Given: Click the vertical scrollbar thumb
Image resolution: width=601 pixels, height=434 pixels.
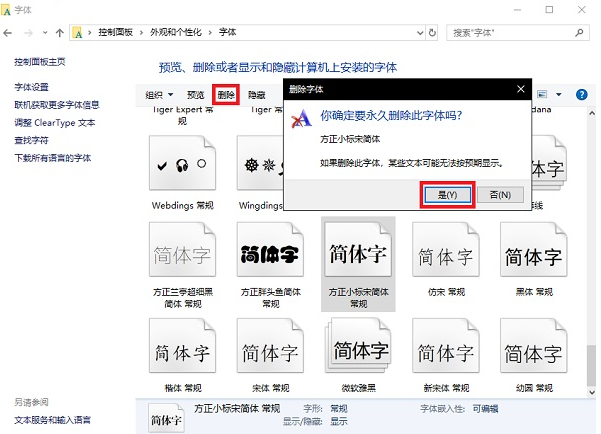Looking at the screenshot, I should (591, 365).
